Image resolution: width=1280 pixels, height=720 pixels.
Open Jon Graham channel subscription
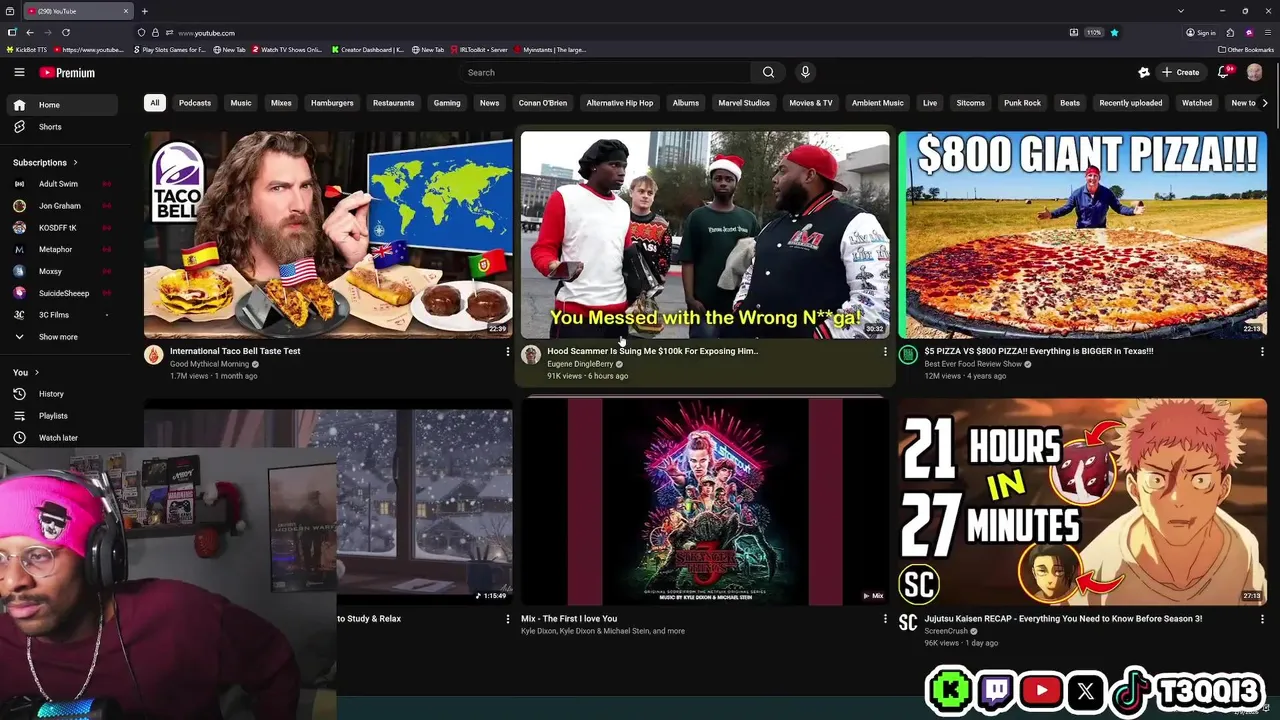61,206
